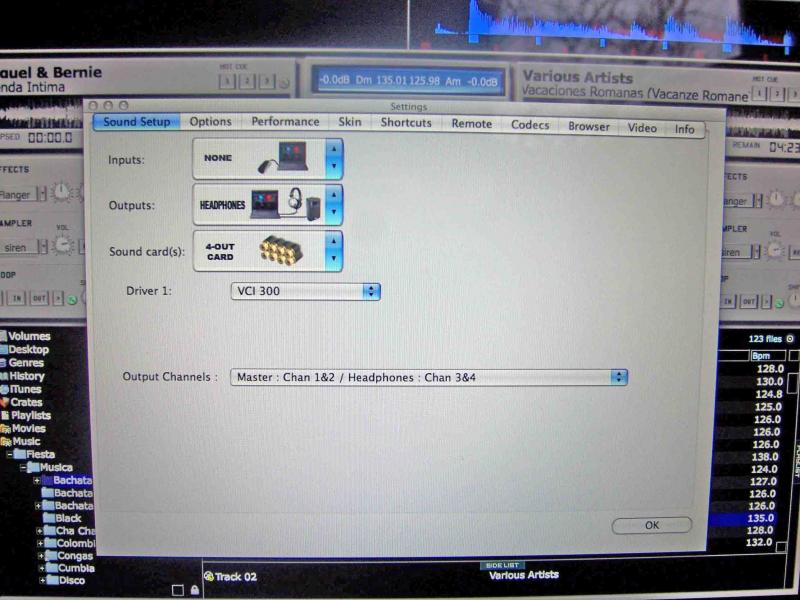Click the left deck sampler VOL knob
This screenshot has height=600, width=800.
click(x=63, y=245)
